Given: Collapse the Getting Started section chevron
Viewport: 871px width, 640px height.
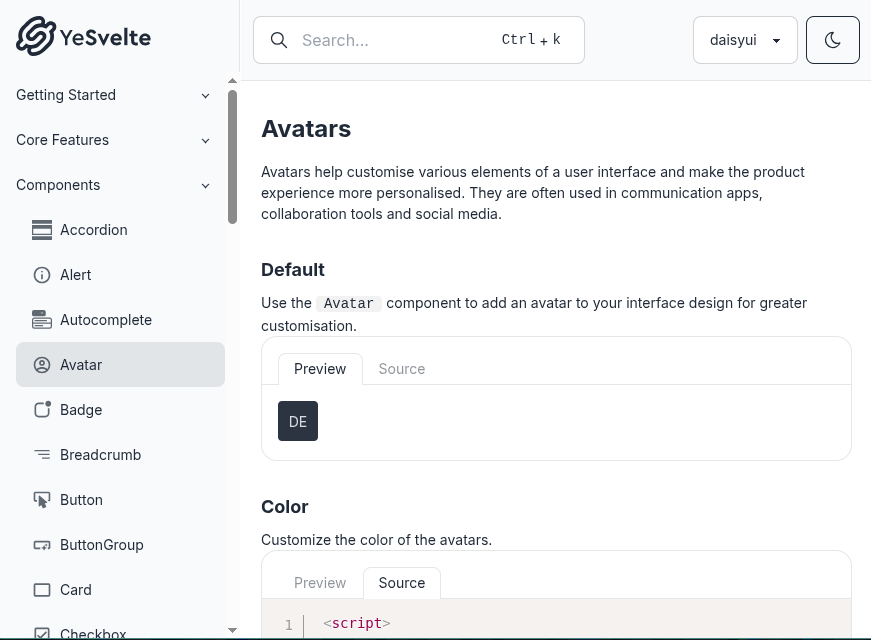Looking at the screenshot, I should (x=206, y=96).
